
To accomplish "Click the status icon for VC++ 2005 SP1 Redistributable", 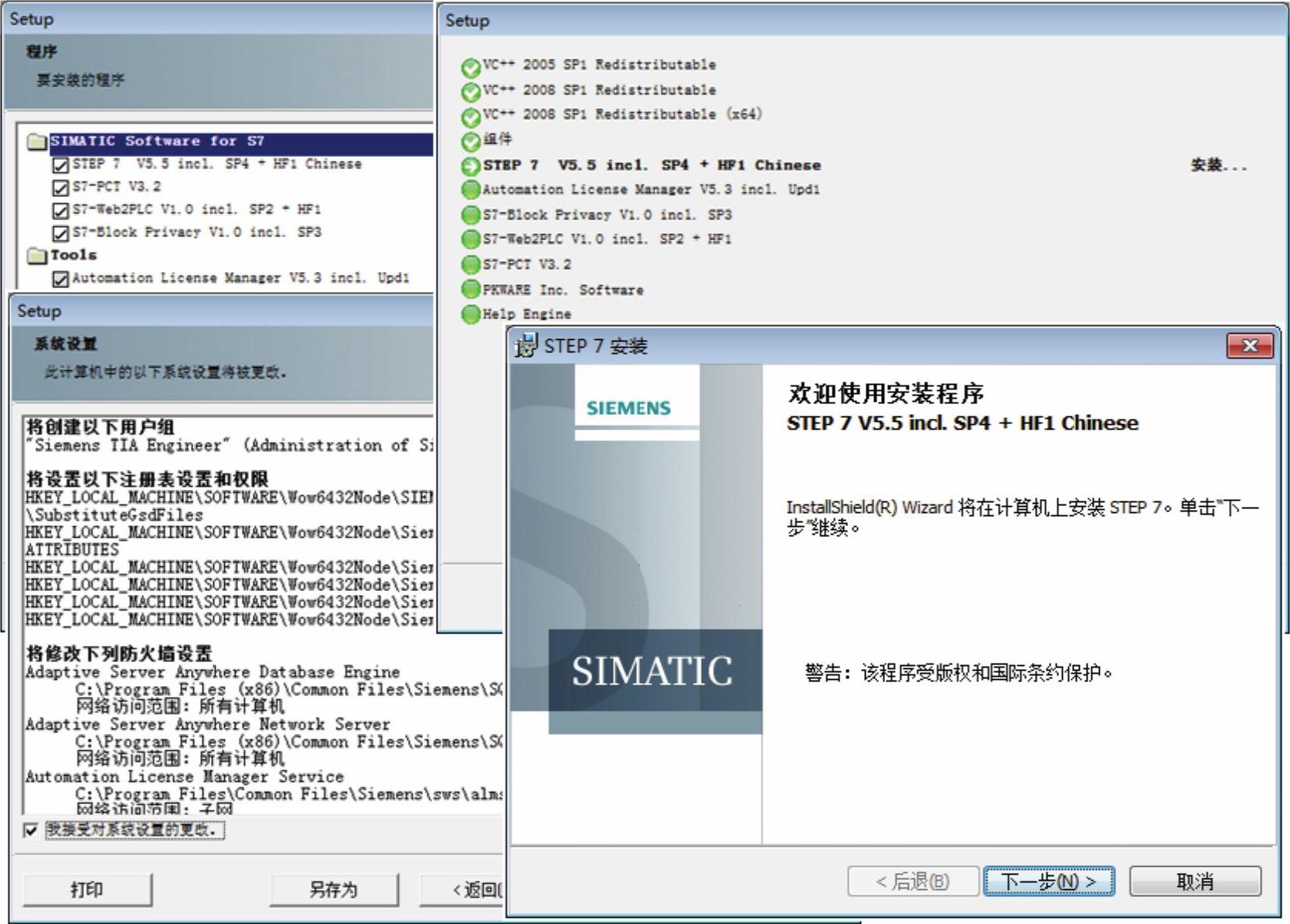I will coord(470,67).
